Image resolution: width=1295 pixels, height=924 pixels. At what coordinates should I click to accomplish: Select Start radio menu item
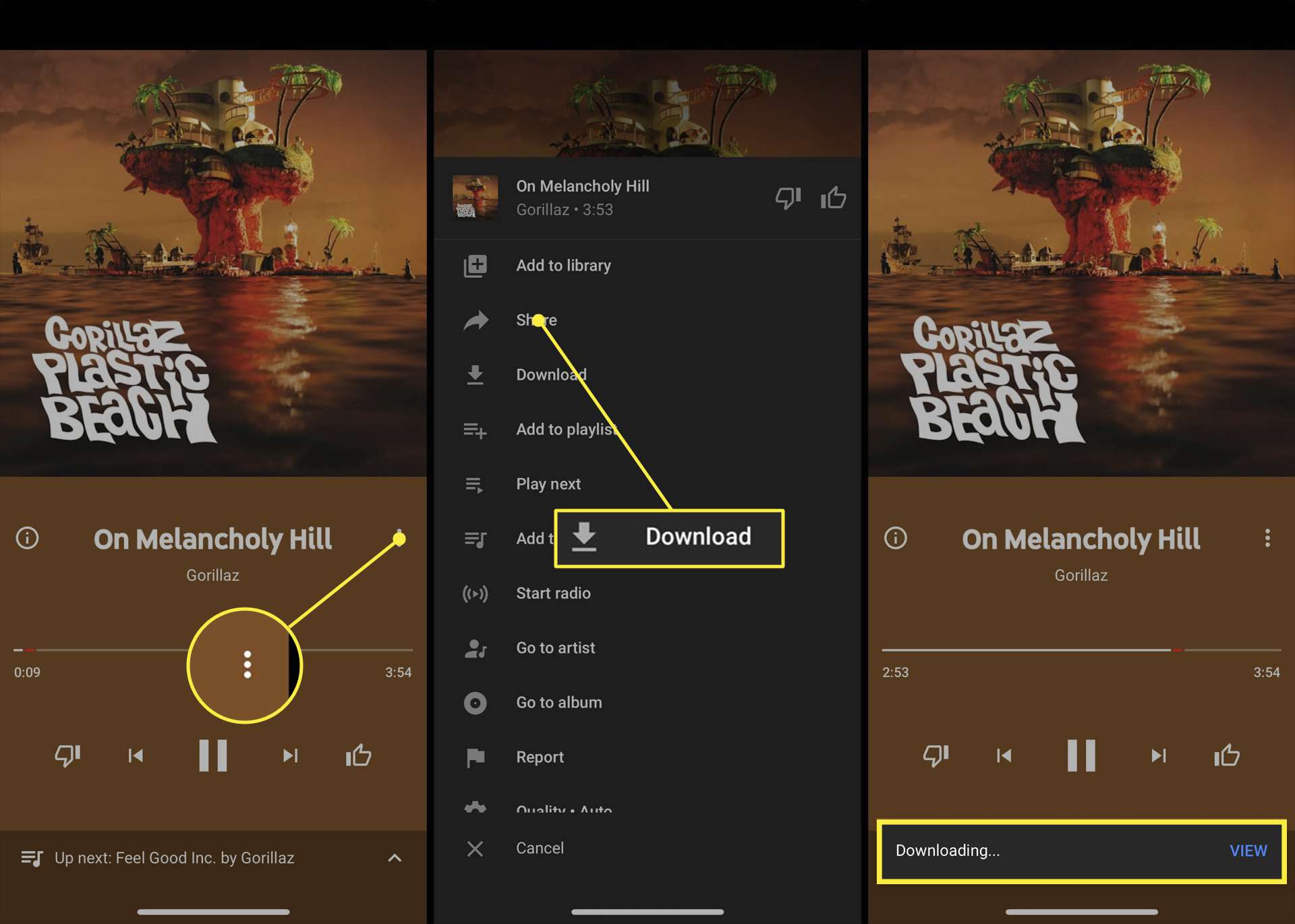(647, 594)
